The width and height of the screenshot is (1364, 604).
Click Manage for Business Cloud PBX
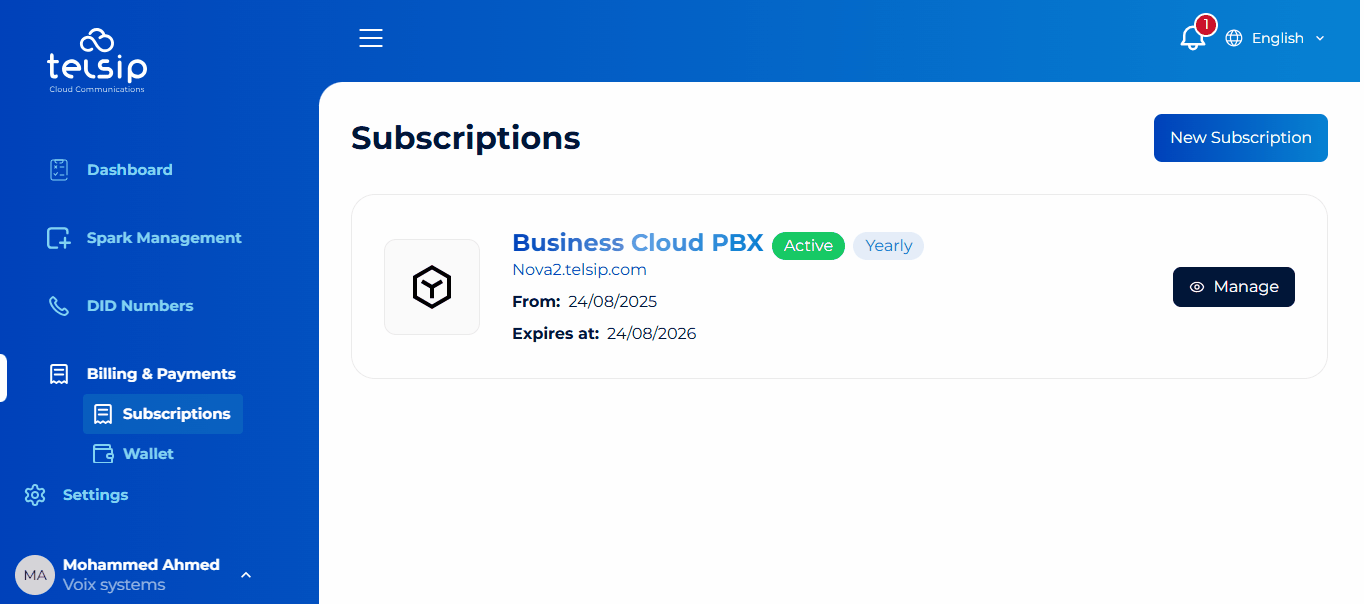pos(1233,287)
